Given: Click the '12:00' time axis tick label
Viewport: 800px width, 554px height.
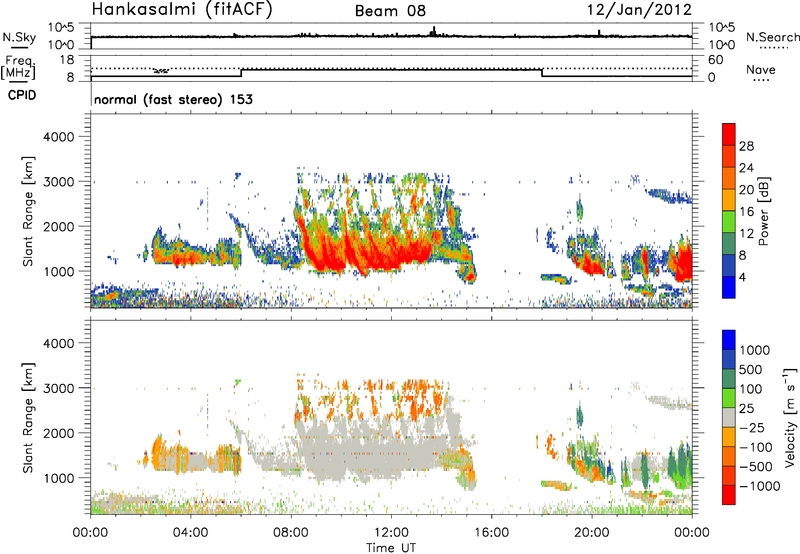Looking at the screenshot, I should (391, 533).
